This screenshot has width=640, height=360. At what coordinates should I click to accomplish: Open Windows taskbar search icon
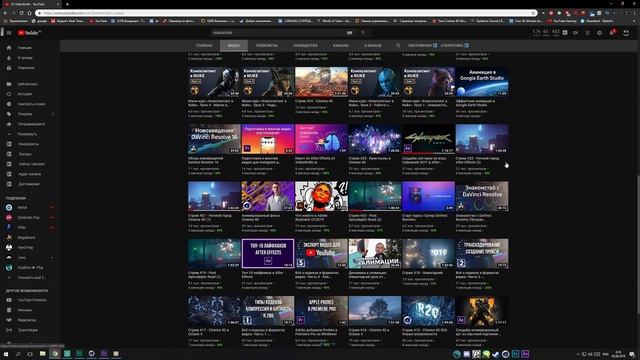18,354
